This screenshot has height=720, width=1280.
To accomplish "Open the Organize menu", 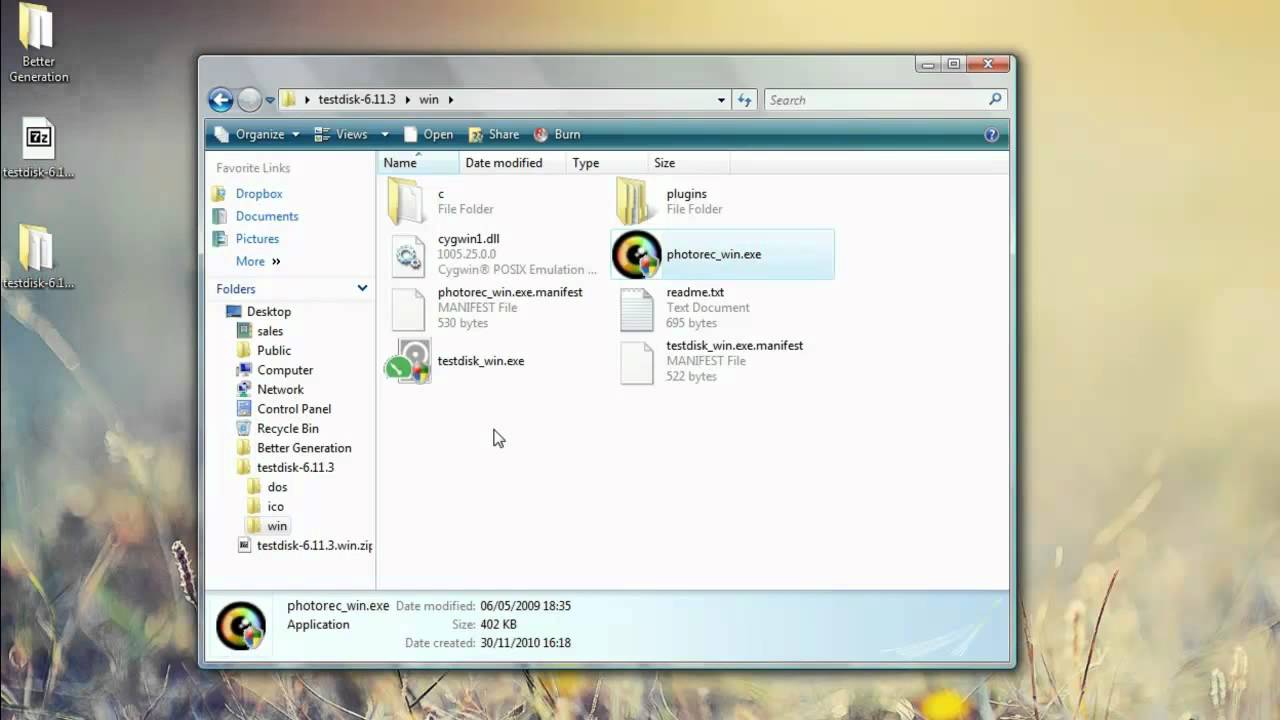I will point(256,134).
